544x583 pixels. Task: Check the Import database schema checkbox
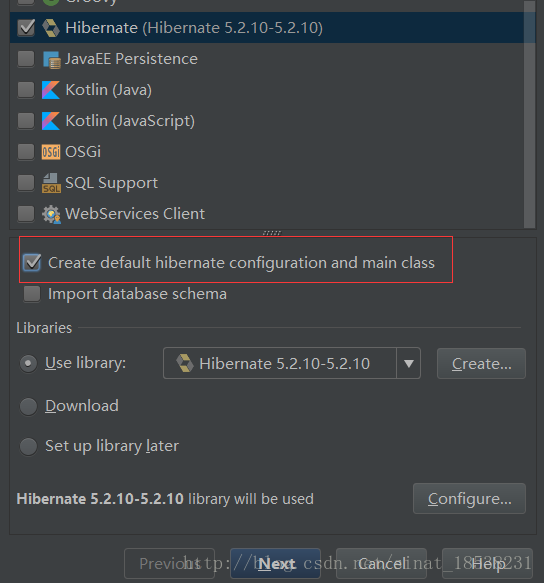[x=32, y=294]
